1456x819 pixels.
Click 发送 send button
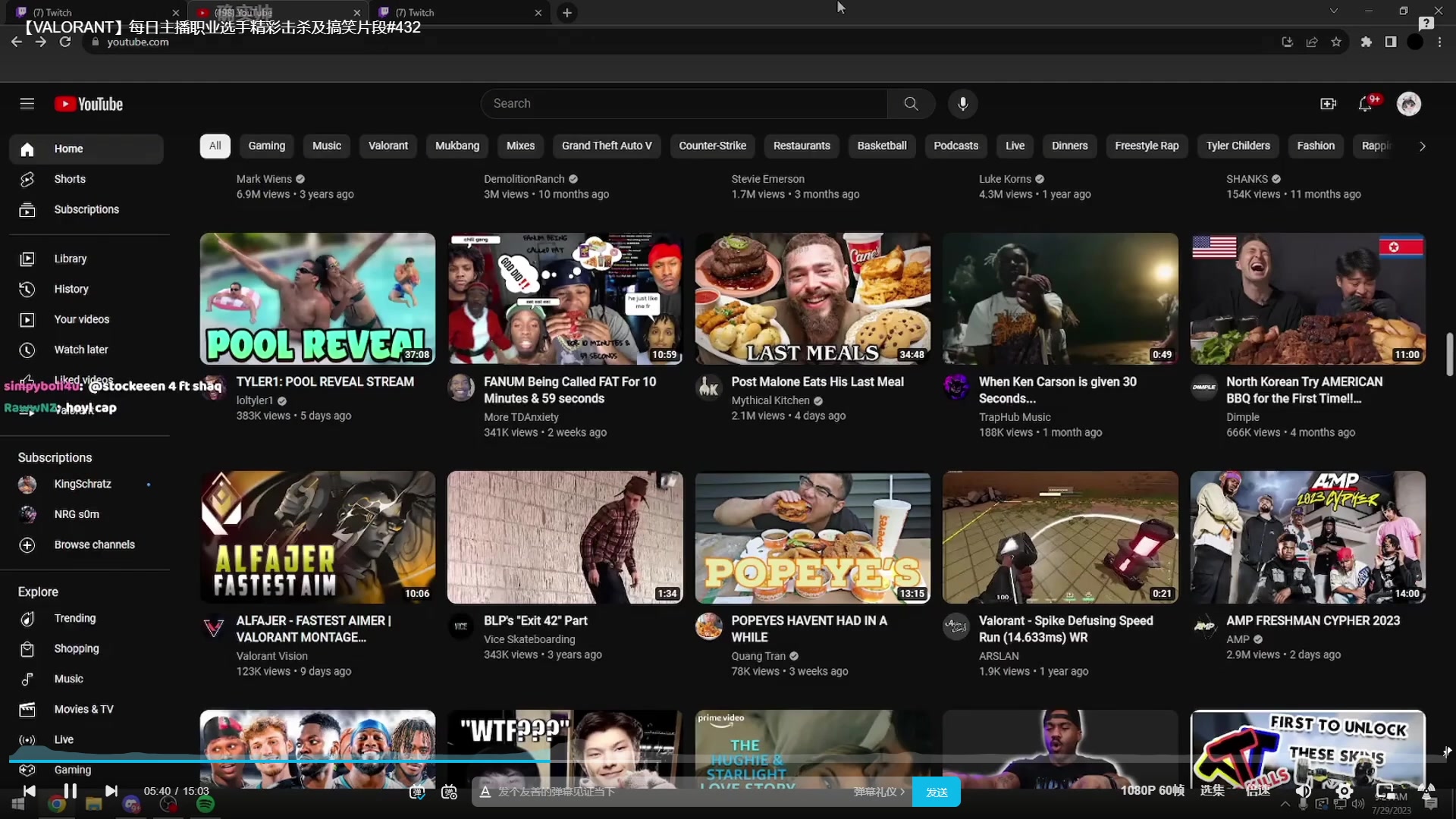pos(937,792)
